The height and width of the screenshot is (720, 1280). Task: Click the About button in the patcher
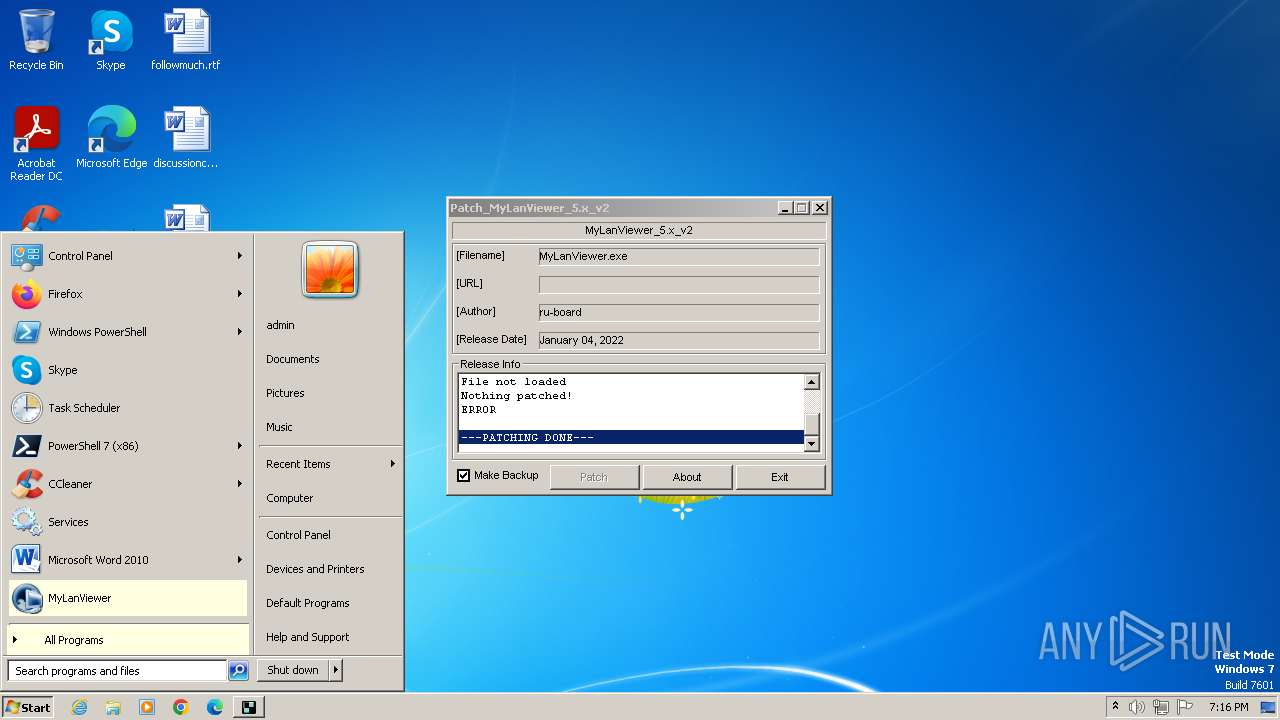[687, 477]
